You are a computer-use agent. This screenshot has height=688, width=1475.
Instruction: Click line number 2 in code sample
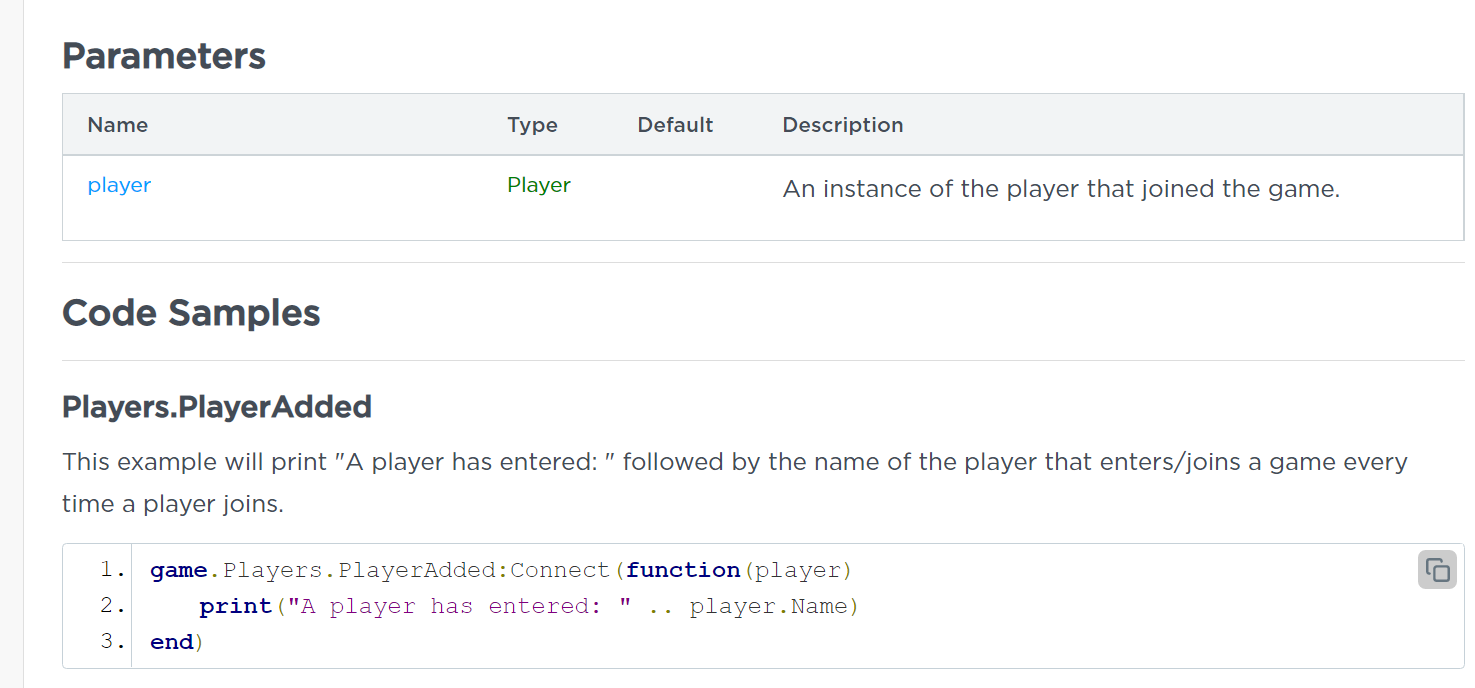(x=112, y=606)
